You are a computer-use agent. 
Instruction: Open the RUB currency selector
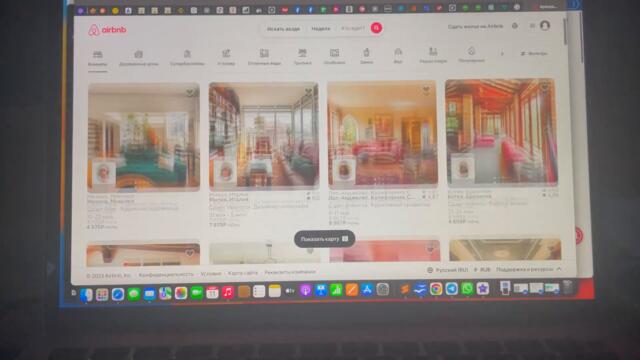(x=482, y=270)
